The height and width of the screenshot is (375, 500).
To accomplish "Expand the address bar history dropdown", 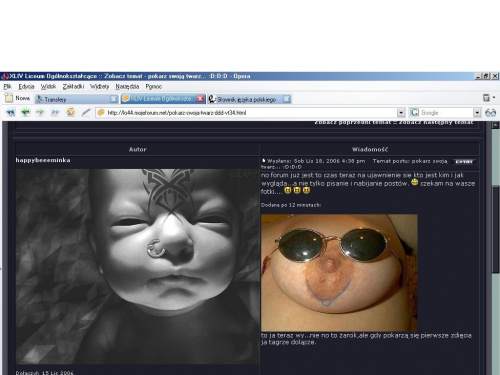I will coord(401,113).
